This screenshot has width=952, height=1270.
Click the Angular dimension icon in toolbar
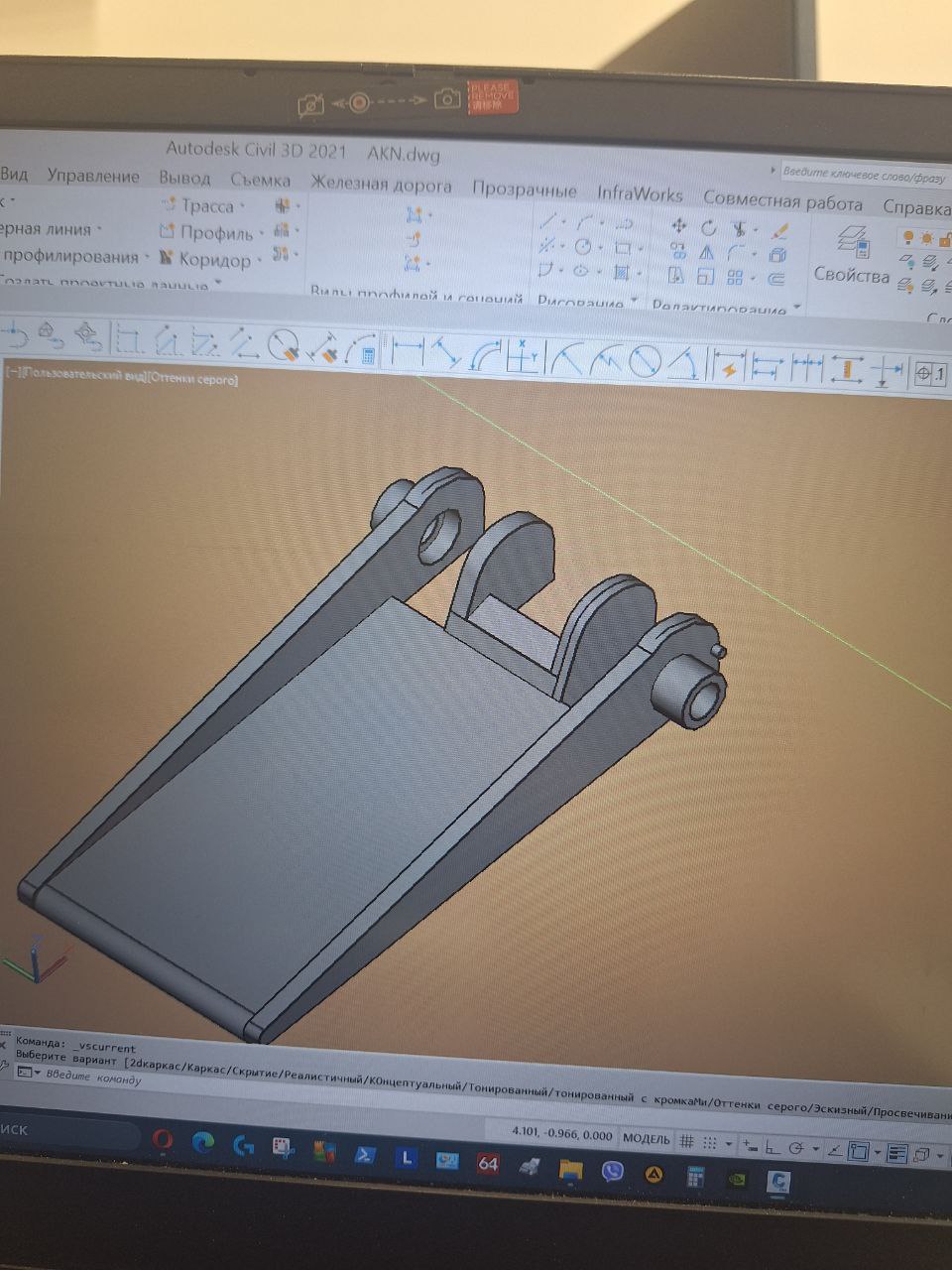684,362
